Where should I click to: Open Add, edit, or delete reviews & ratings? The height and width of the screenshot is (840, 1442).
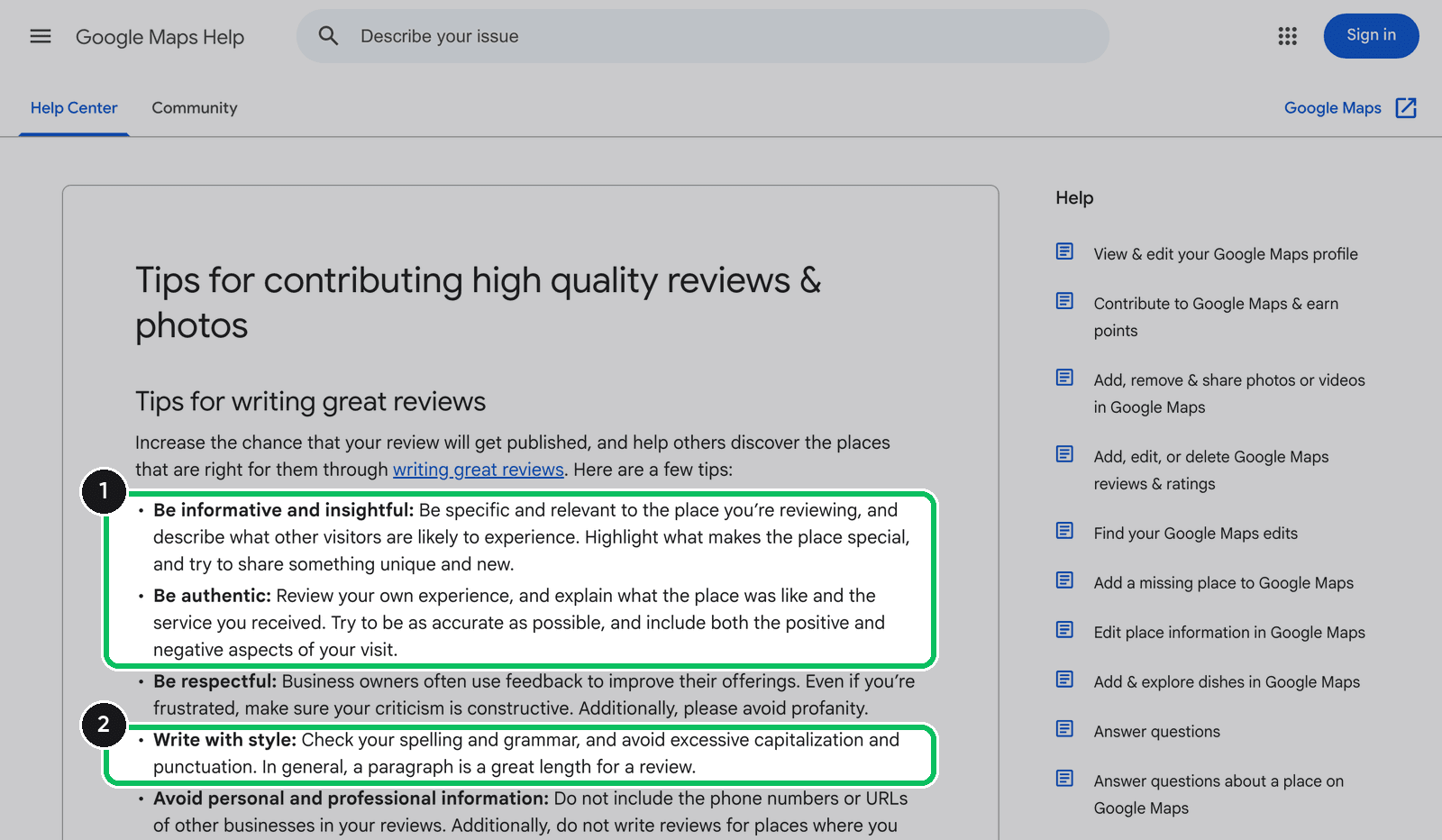(x=1211, y=470)
